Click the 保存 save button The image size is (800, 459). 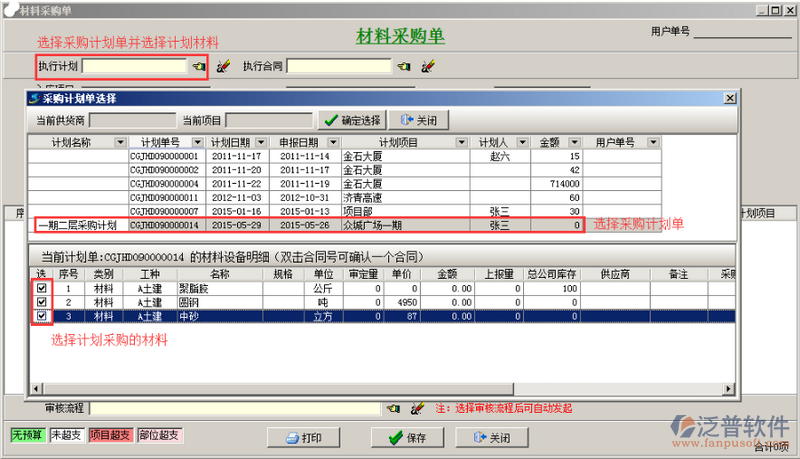(x=407, y=438)
